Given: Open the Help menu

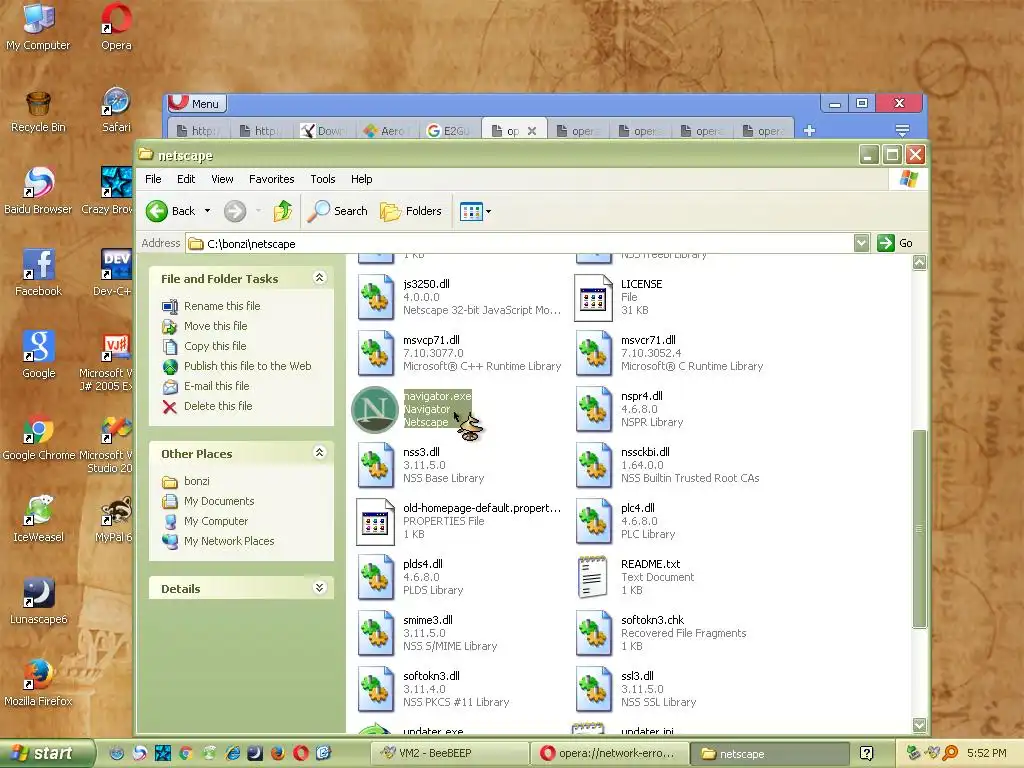Looking at the screenshot, I should [361, 179].
